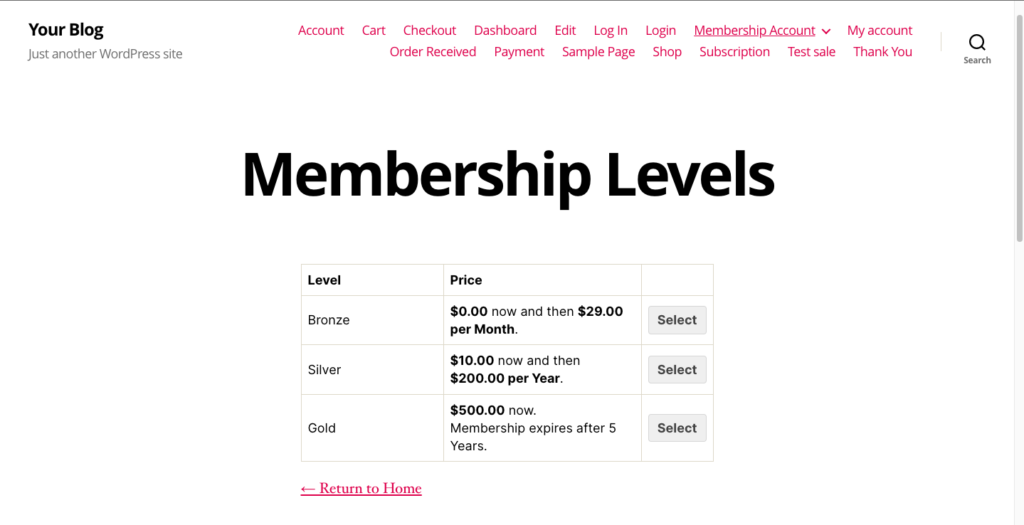
Task: Visit the Test sale page
Action: point(811,52)
